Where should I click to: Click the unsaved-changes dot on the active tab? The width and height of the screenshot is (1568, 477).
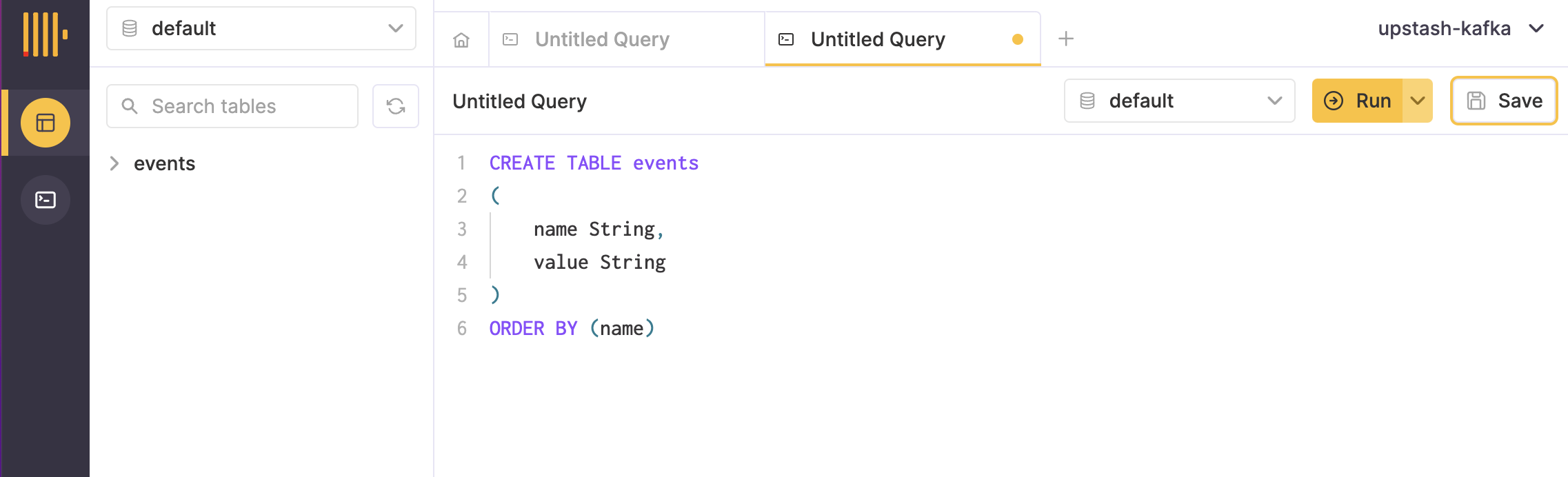click(1017, 39)
